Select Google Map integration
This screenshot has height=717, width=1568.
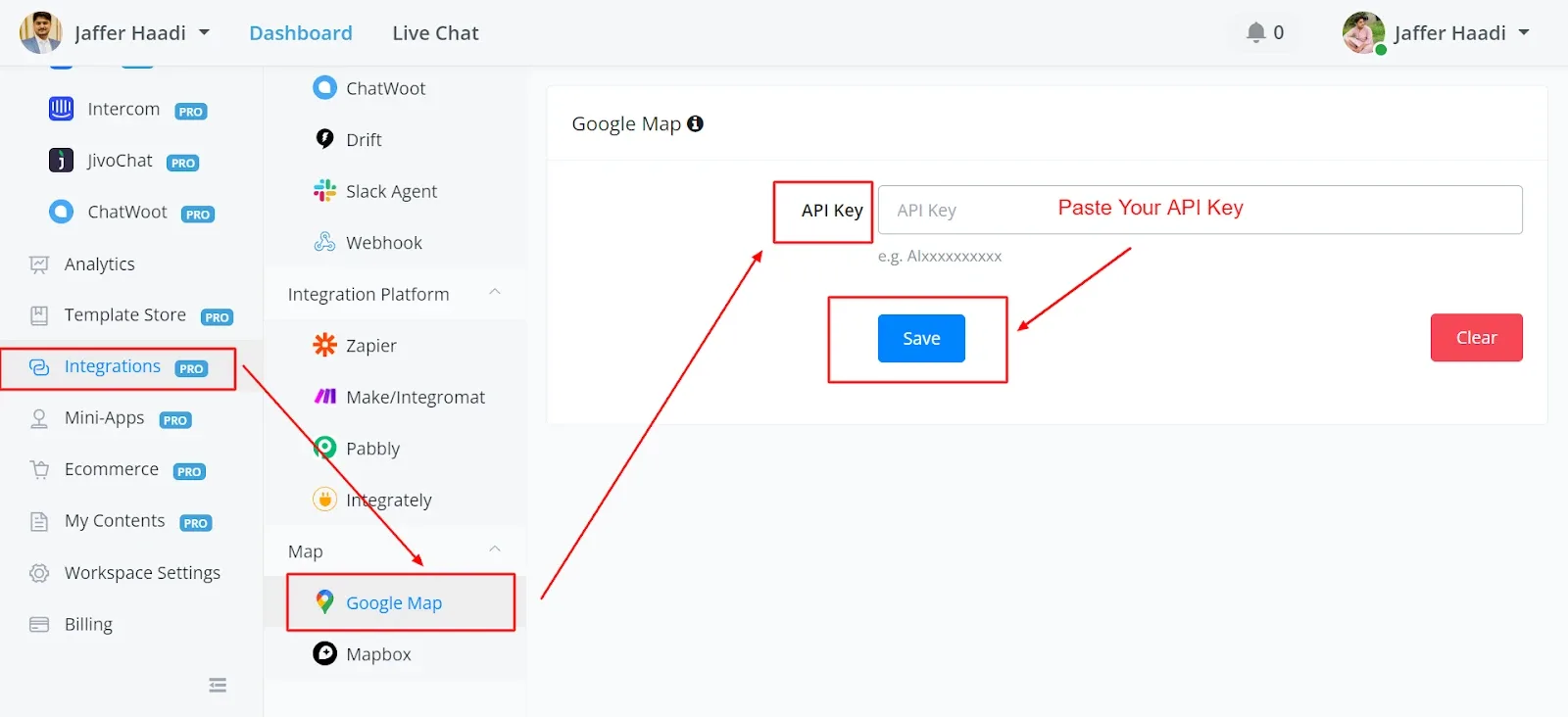394,603
